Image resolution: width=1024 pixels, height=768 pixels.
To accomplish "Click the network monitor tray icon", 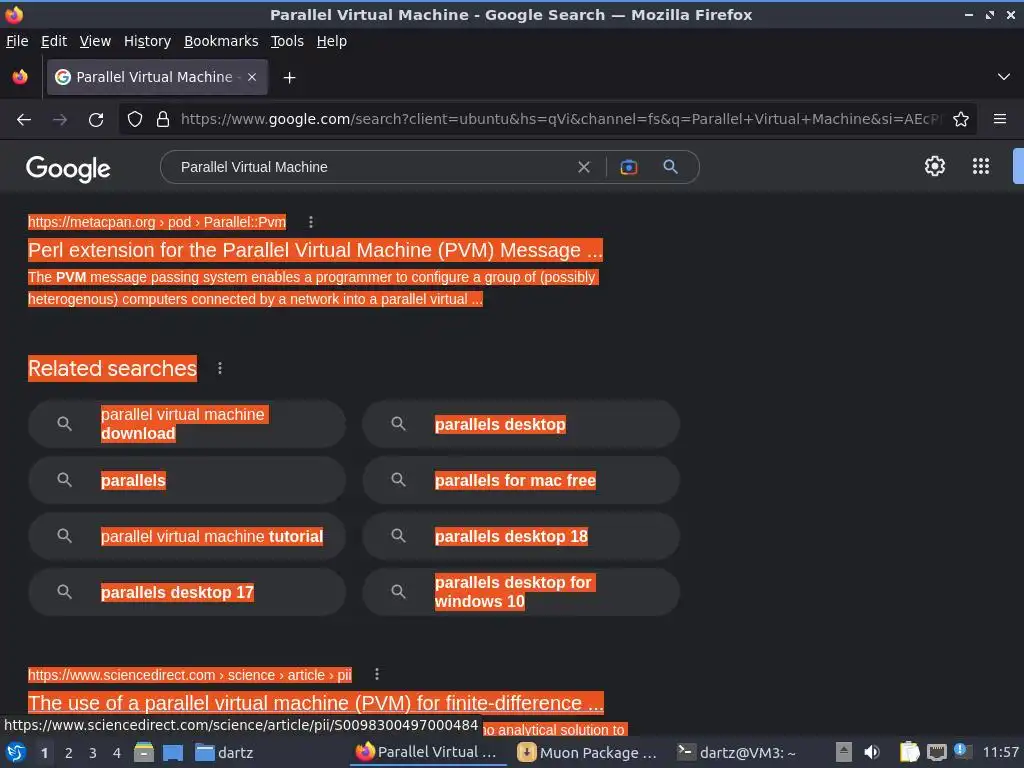I will (936, 752).
